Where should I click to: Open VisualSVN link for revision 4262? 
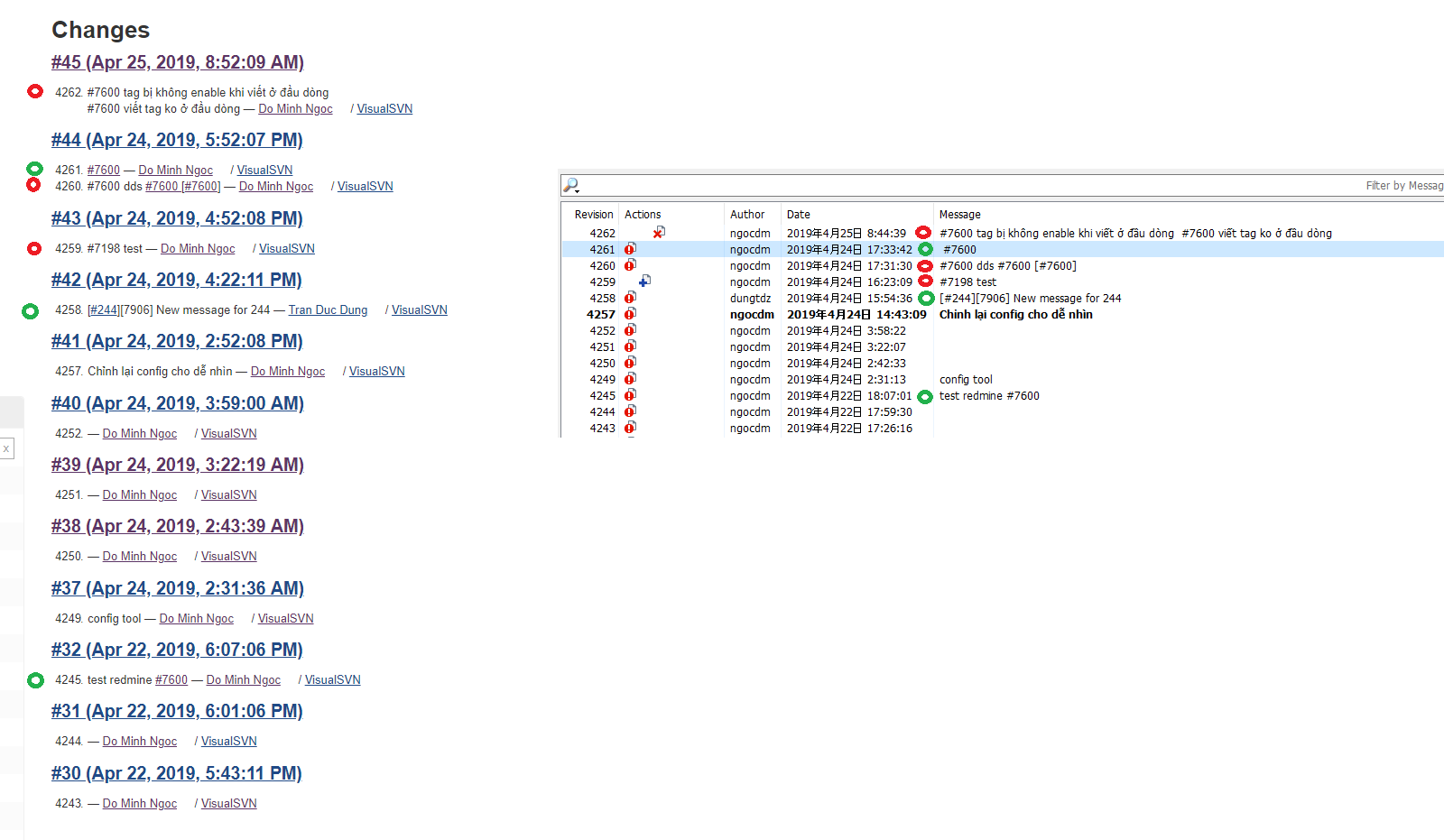(384, 108)
